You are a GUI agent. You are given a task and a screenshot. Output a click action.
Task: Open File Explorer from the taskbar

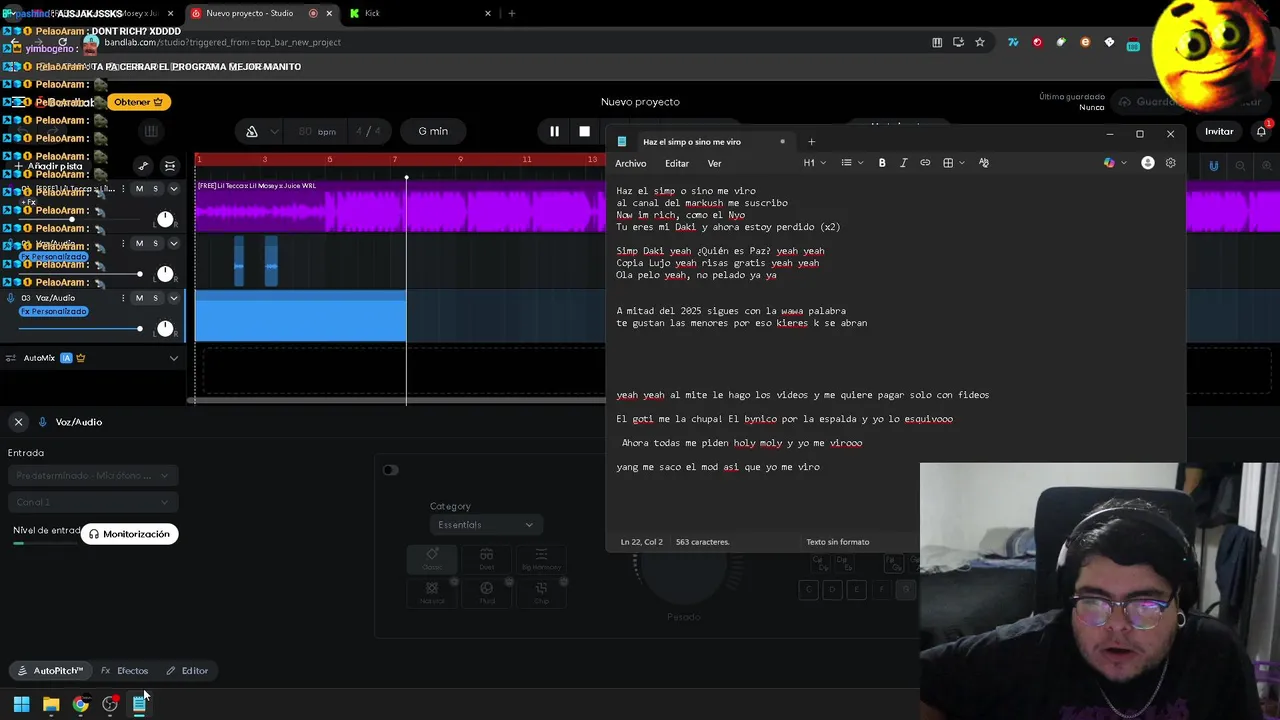(x=51, y=704)
